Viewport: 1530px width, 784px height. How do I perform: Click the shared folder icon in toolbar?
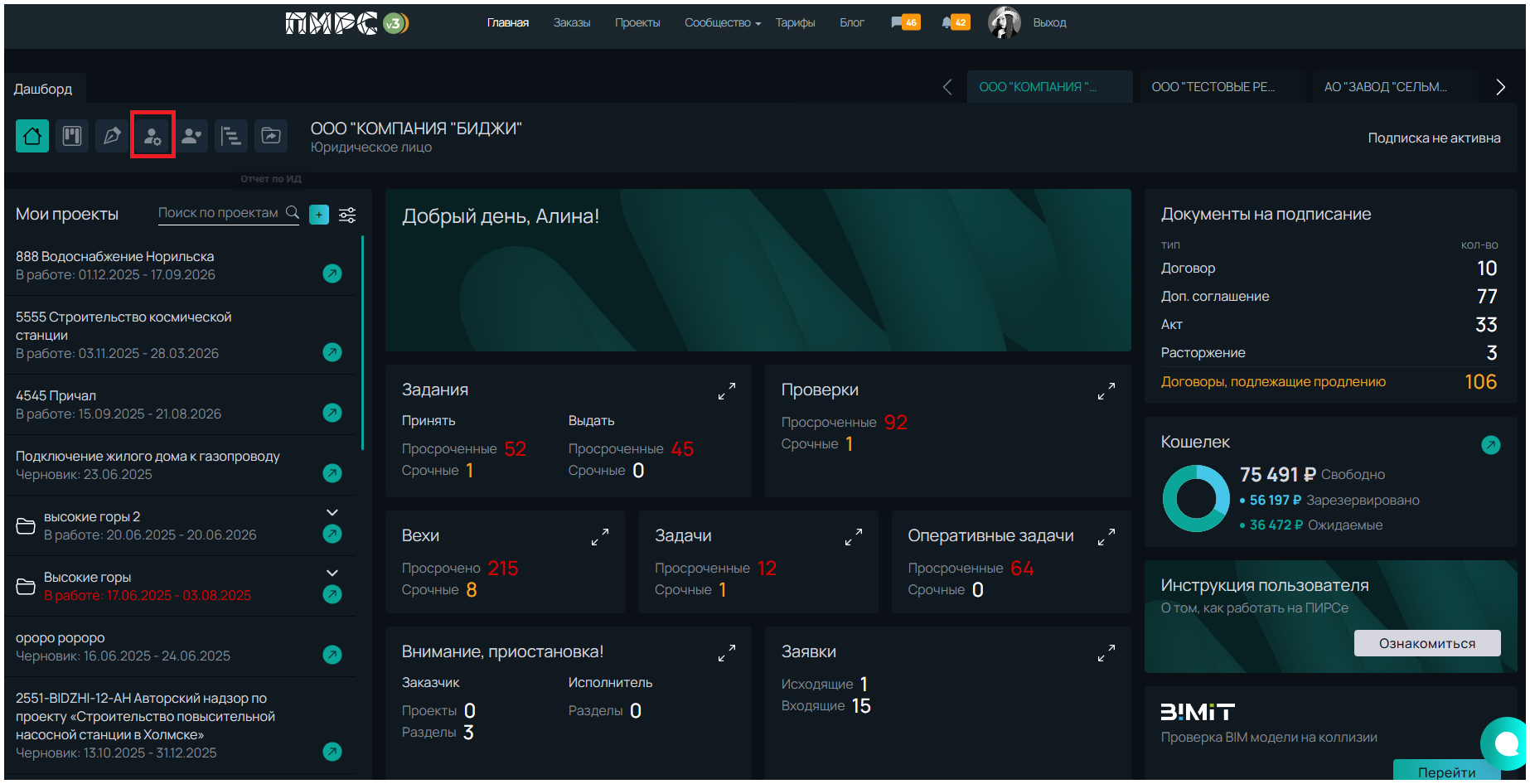[271, 136]
